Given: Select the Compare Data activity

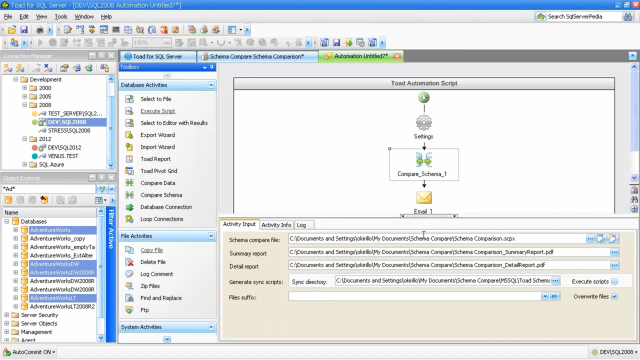Looking at the screenshot, I should pos(158,183).
